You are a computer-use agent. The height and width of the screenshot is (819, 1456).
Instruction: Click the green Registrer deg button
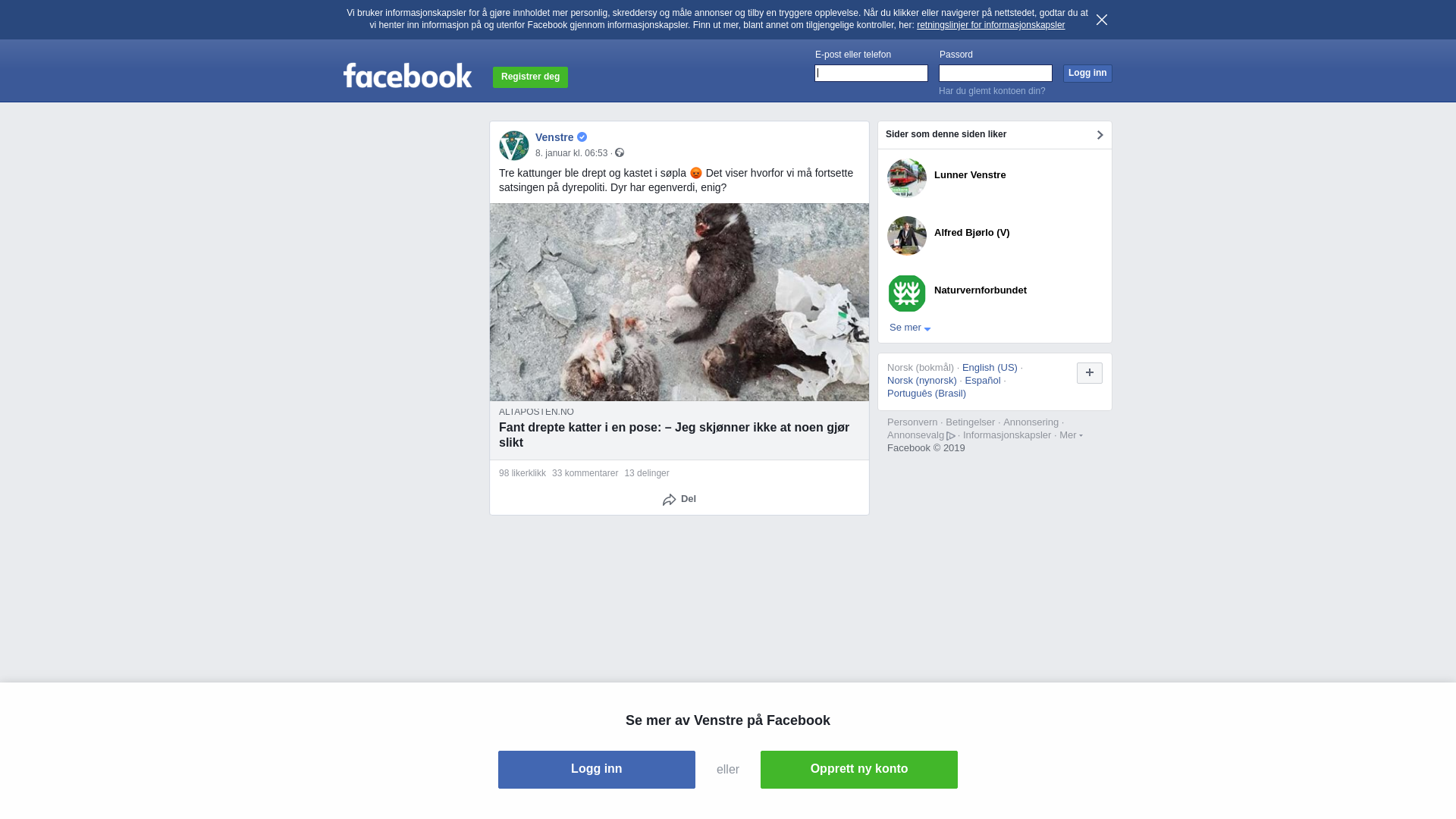(530, 77)
